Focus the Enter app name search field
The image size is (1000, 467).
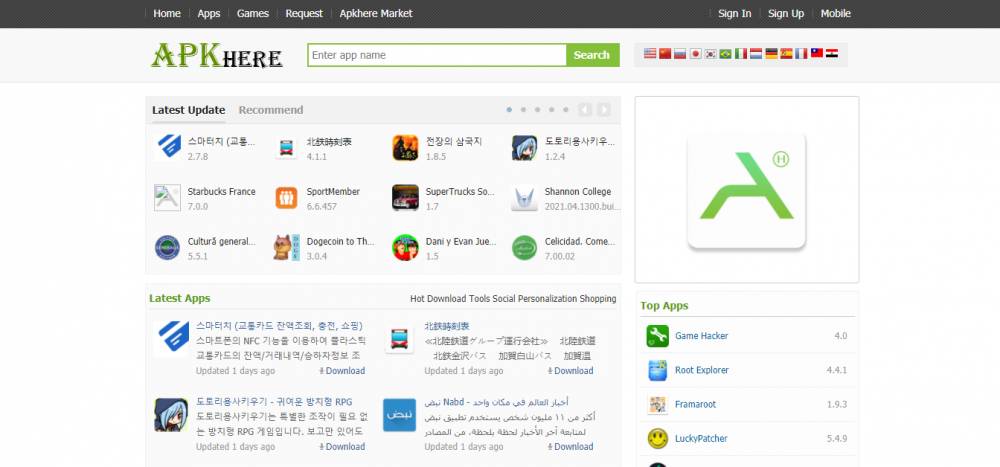point(437,55)
